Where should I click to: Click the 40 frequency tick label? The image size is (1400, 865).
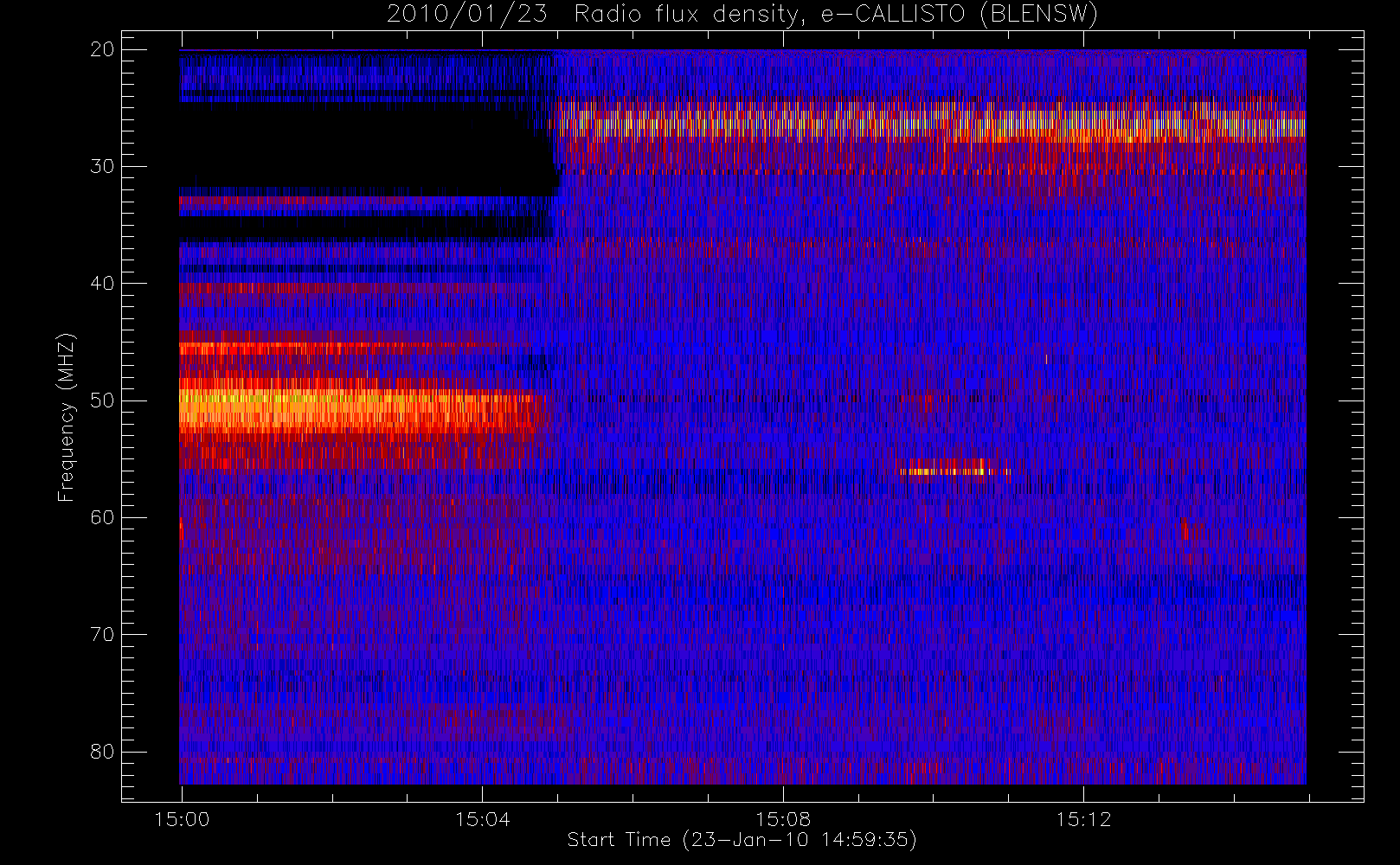(x=102, y=284)
